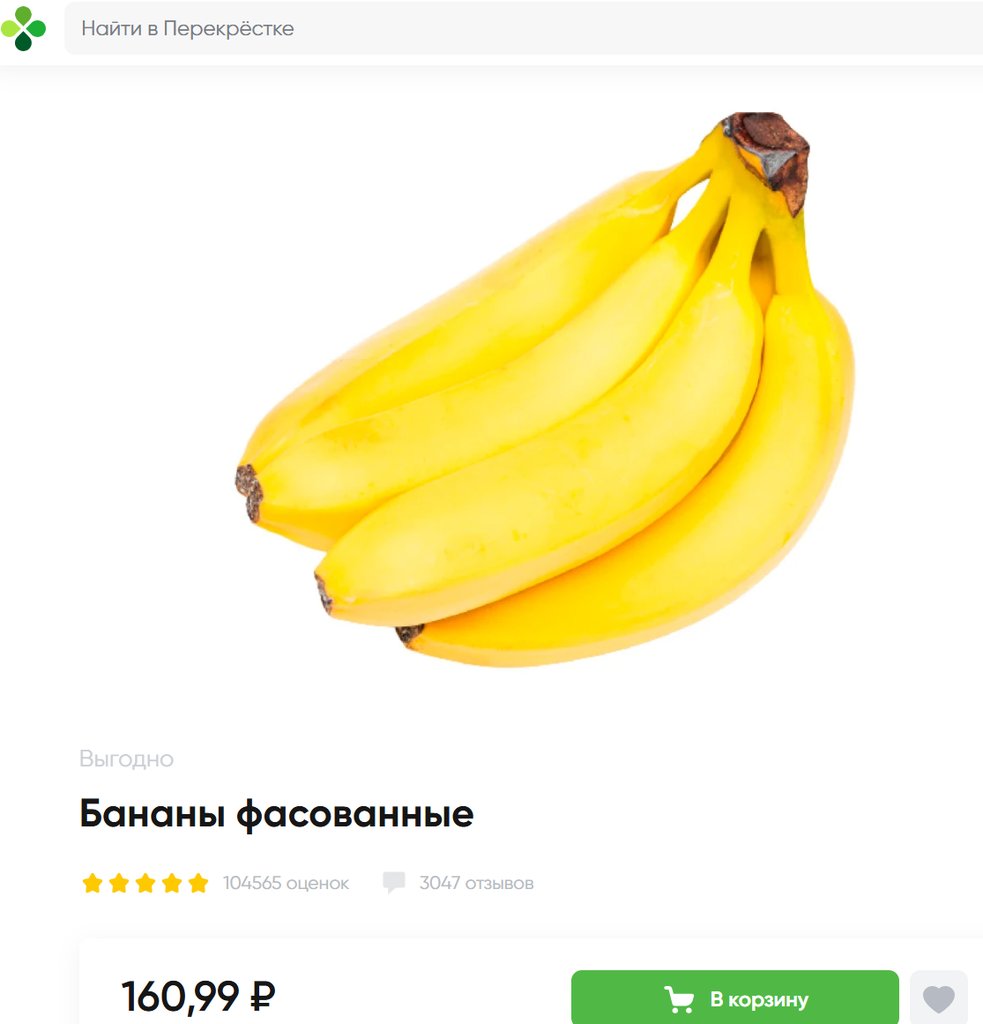Click the Perekrestok clover logo
The height and width of the screenshot is (1024, 983).
pyautogui.click(x=24, y=28)
